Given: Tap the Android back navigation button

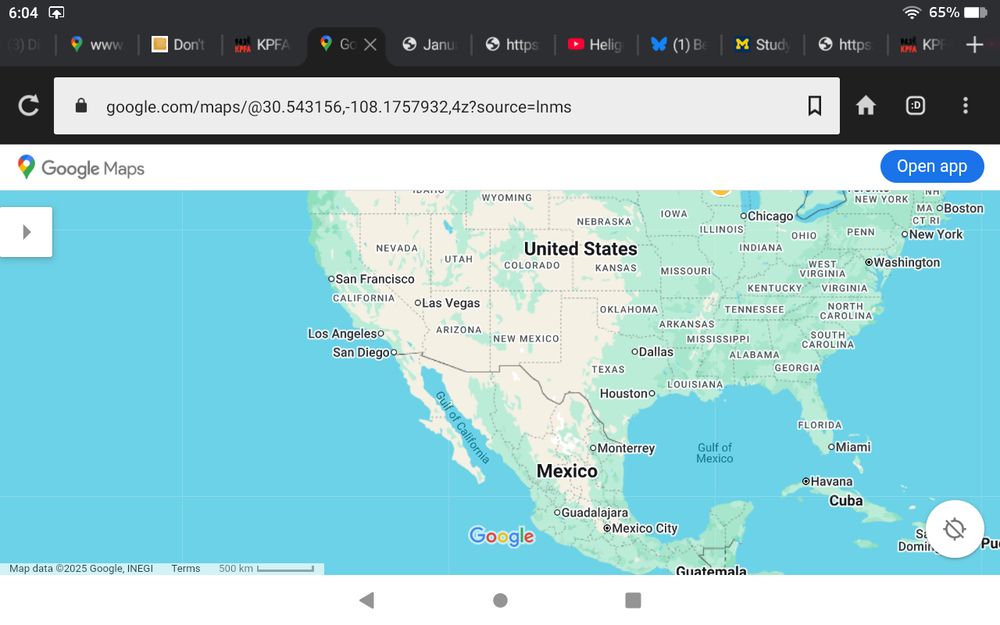Looking at the screenshot, I should click(x=367, y=600).
